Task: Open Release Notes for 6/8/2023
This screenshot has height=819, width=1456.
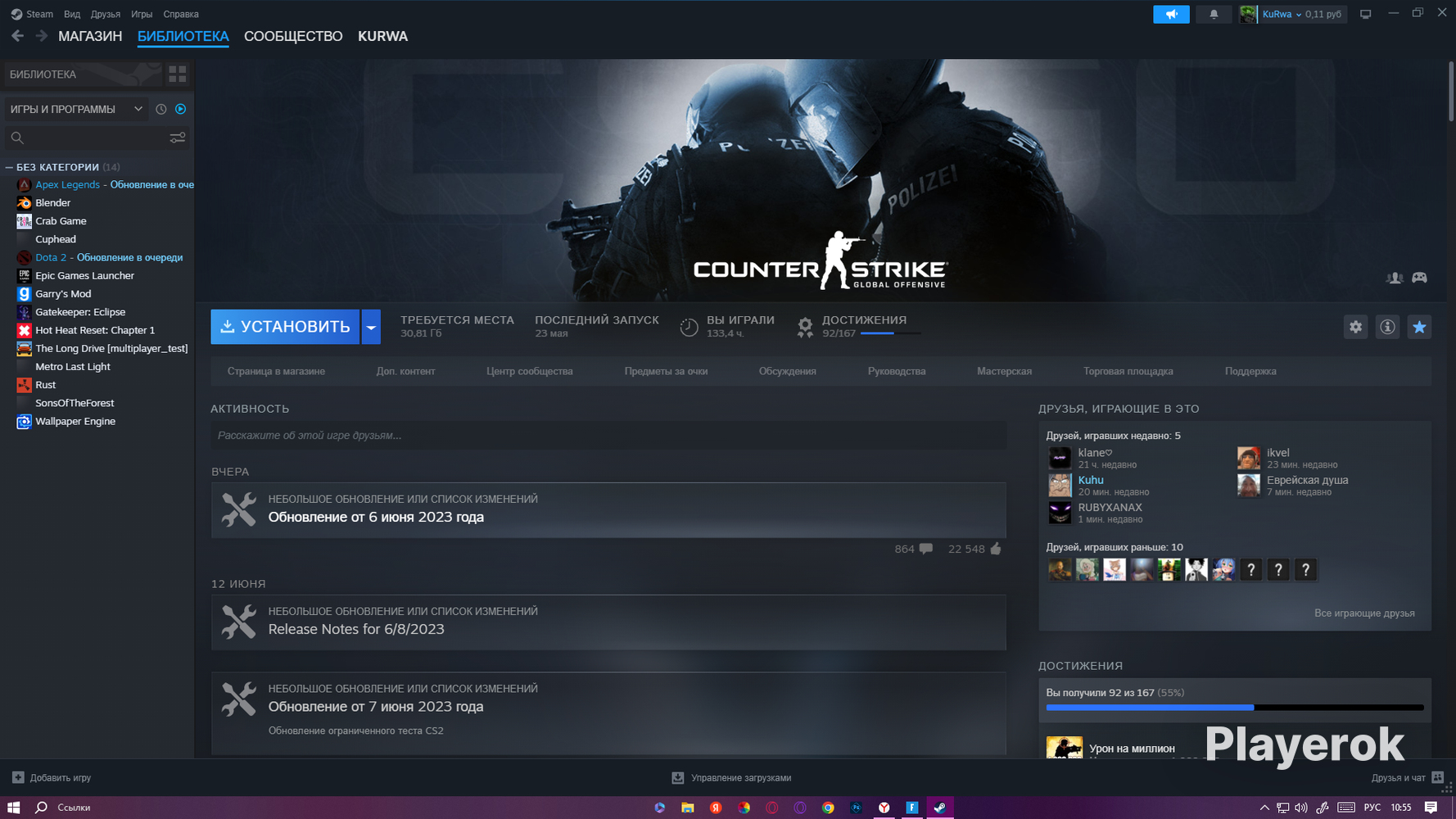Action: tap(608, 622)
